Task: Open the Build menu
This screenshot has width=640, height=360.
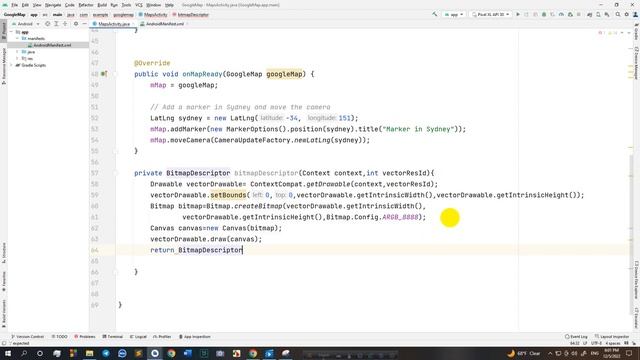Action: click(102, 5)
